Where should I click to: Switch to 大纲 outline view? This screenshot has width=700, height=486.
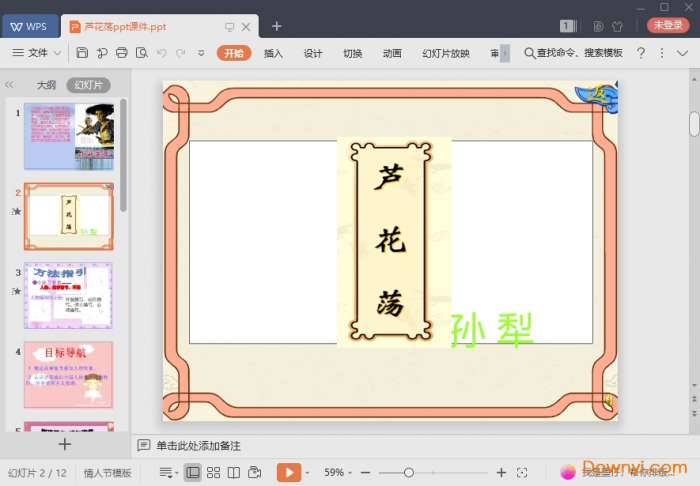pos(46,86)
